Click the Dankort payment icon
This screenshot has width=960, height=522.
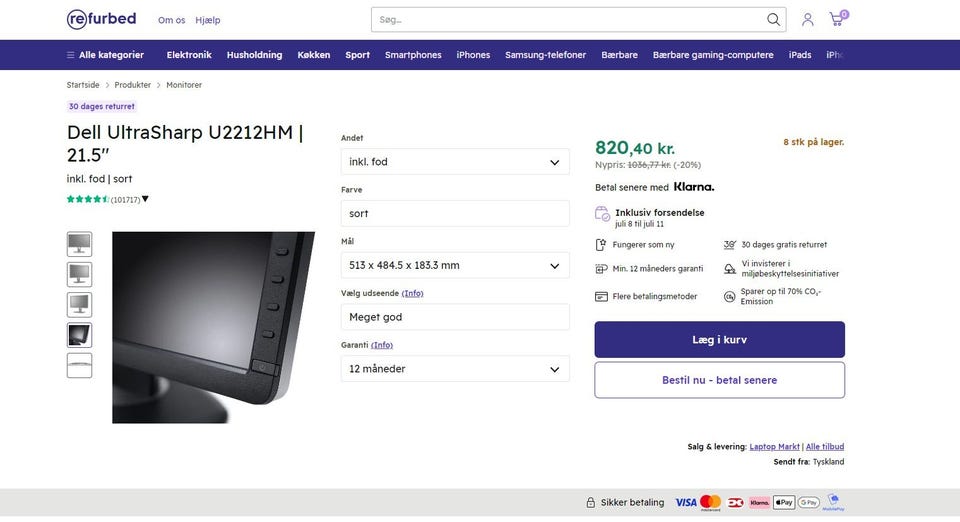coord(735,502)
